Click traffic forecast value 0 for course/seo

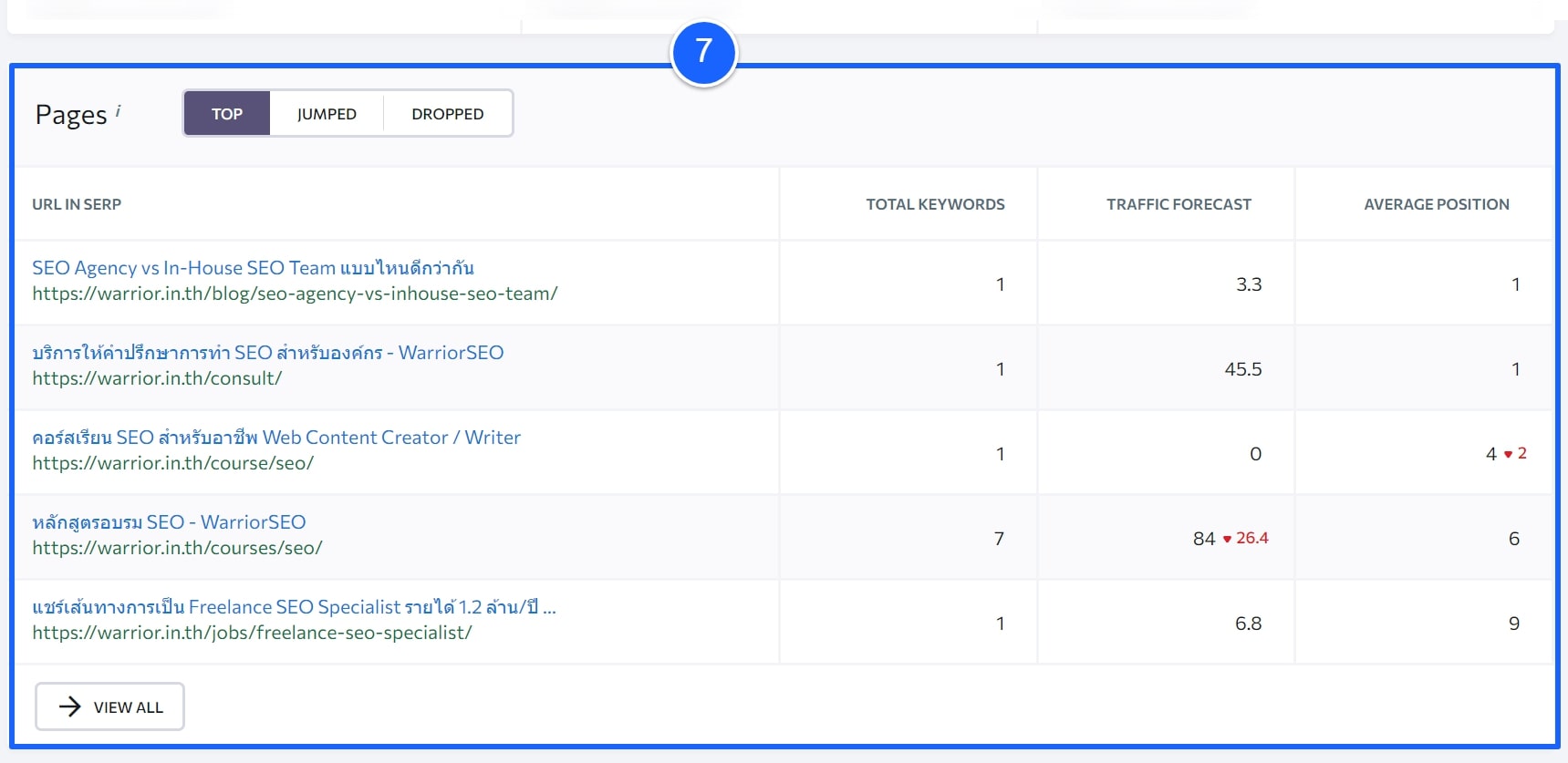click(1256, 454)
